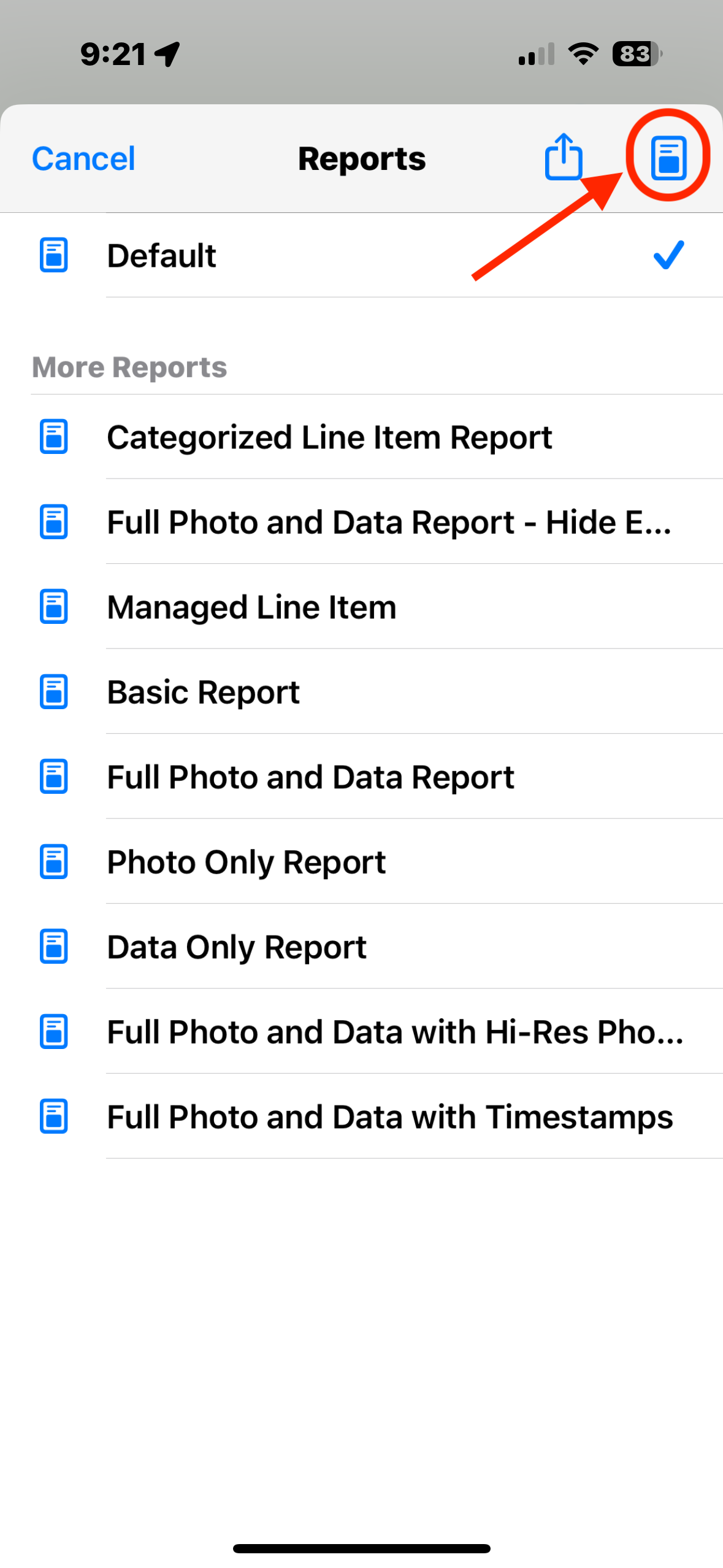Toggle the blue checkmark on Default

668,255
